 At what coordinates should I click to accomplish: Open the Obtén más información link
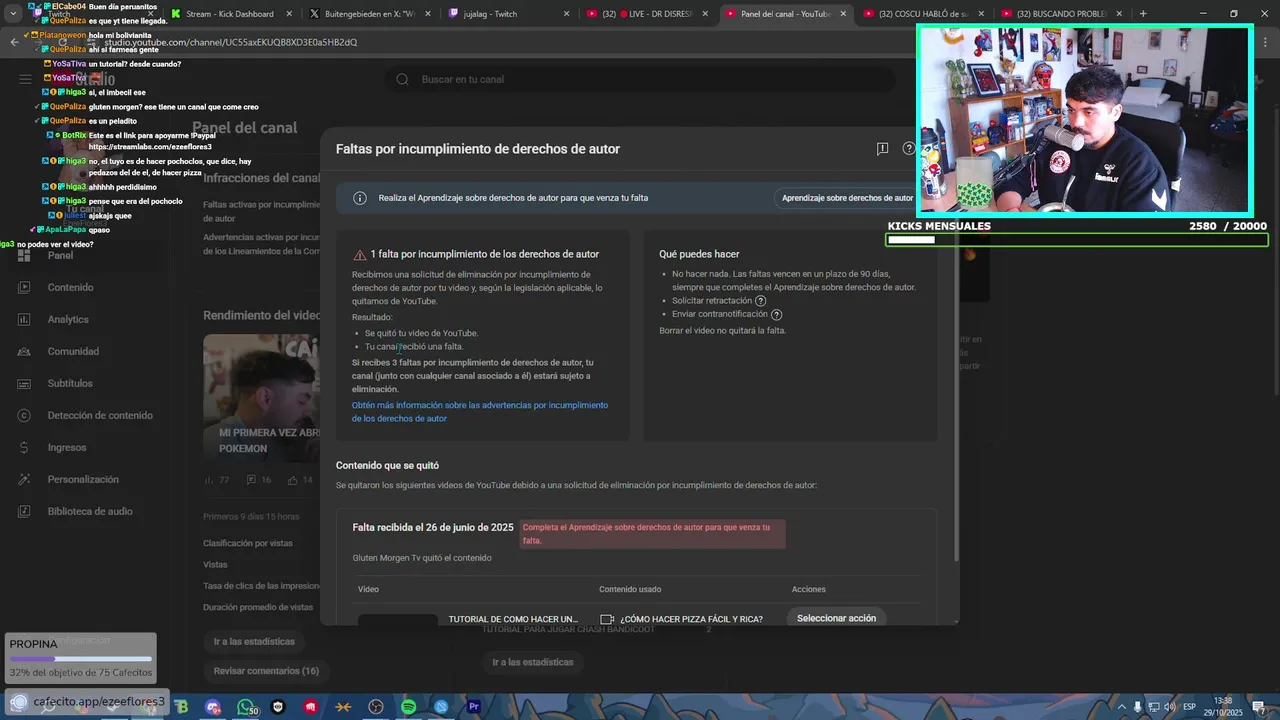pos(480,412)
